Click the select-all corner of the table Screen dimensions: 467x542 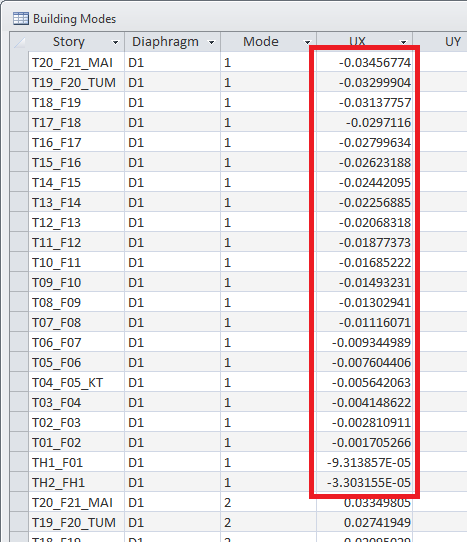click(19, 42)
